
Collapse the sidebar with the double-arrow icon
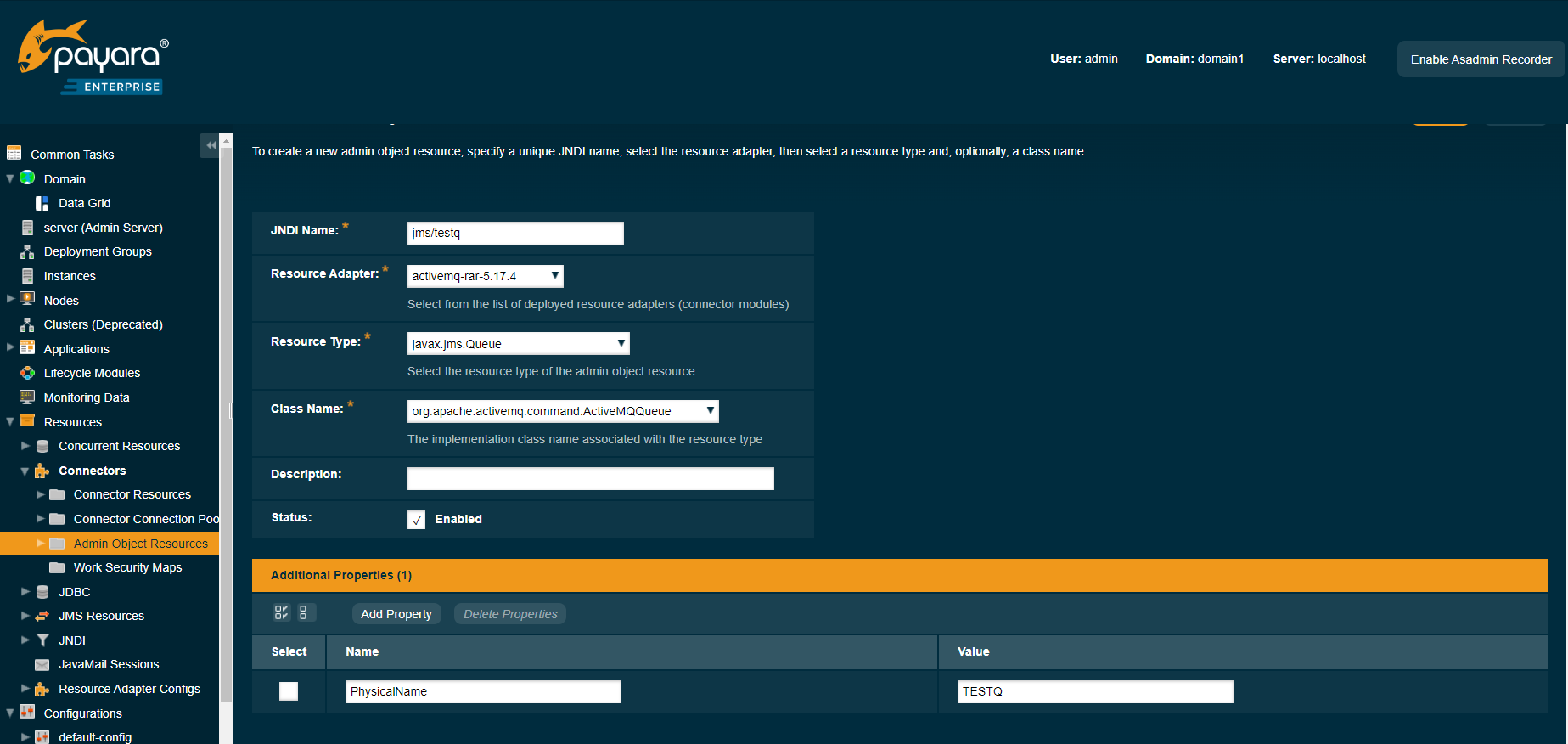click(x=210, y=145)
